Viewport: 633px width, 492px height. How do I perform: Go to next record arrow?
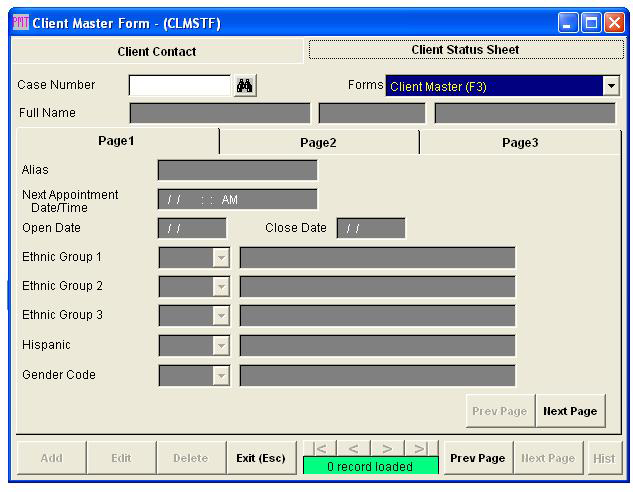click(387, 448)
